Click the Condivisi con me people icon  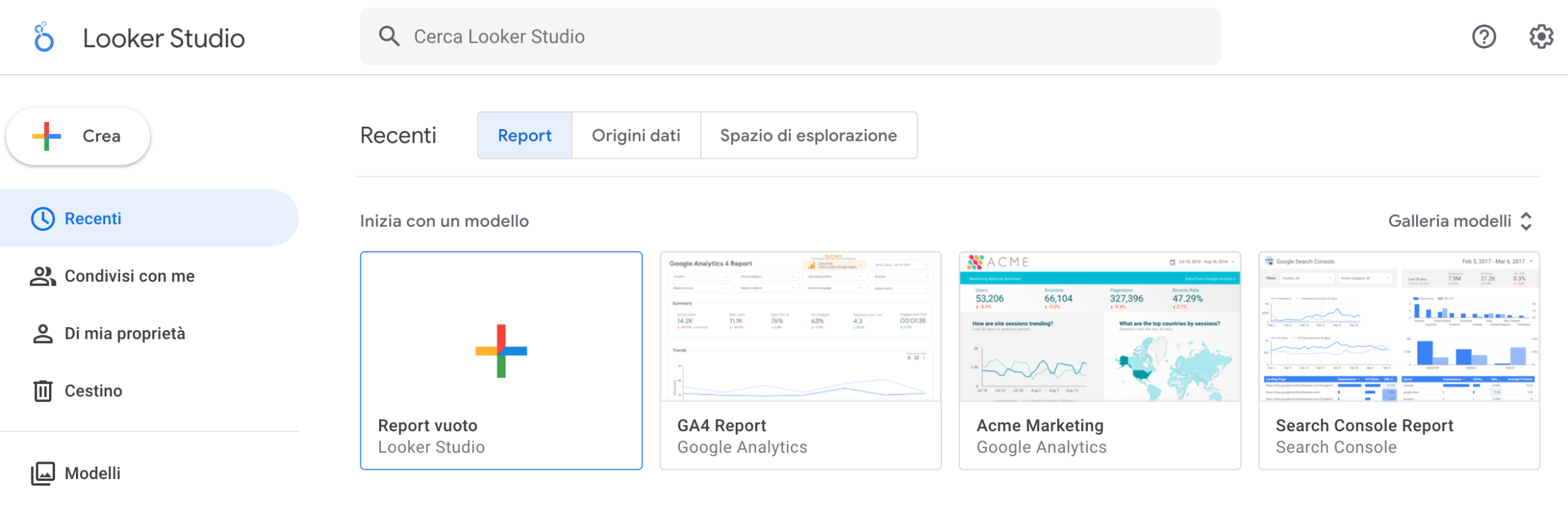click(x=43, y=276)
